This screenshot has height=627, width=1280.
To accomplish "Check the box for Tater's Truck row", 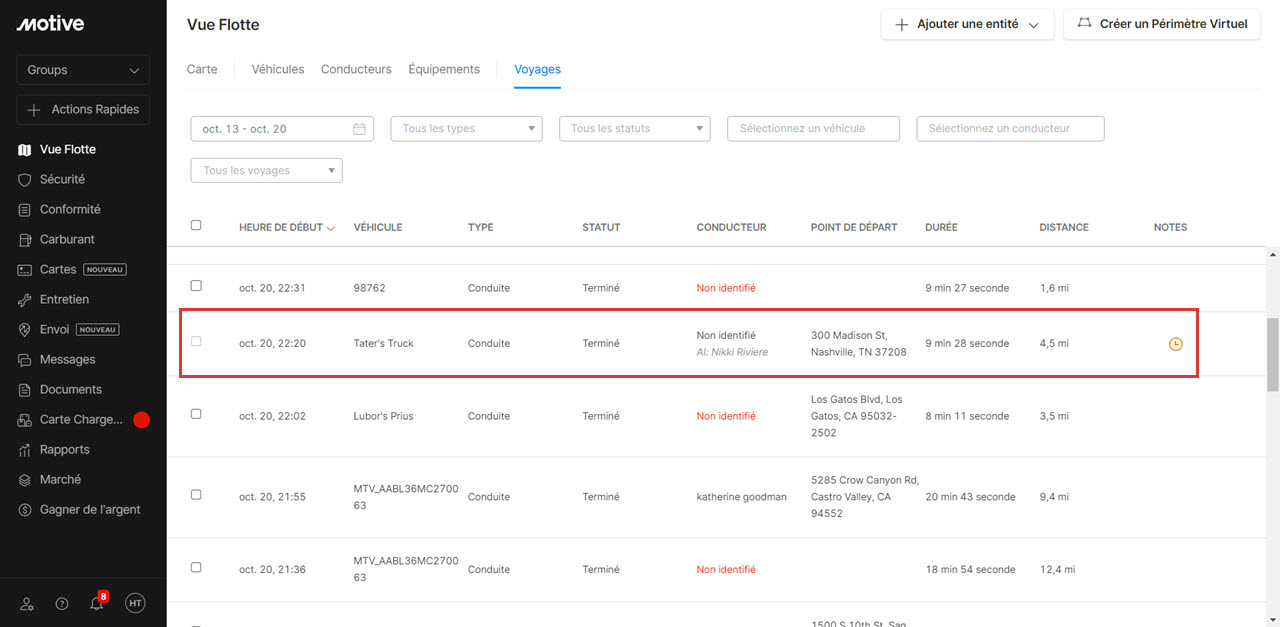I will pos(196,341).
